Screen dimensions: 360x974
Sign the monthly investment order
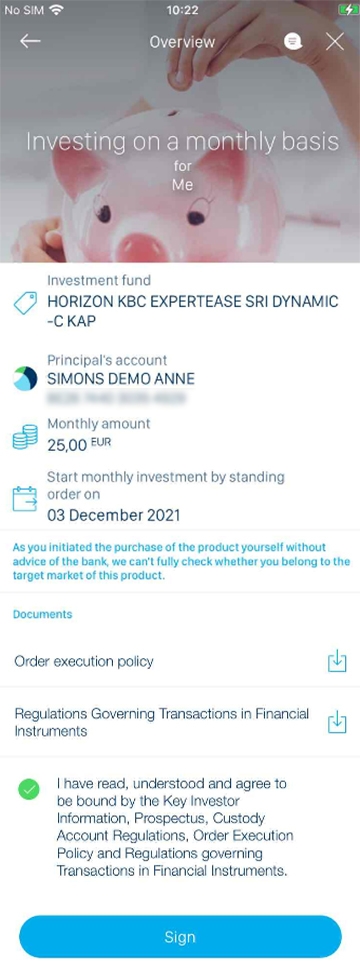180,937
